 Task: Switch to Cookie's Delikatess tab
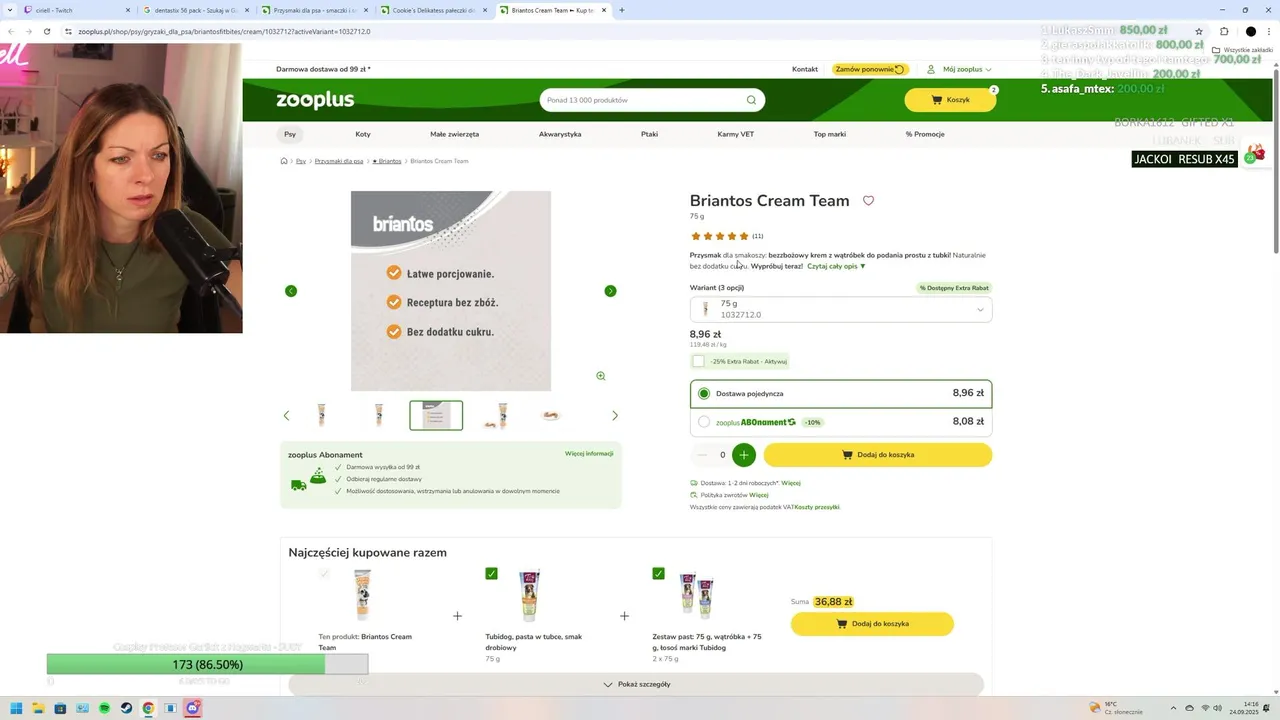pyautogui.click(x=436, y=10)
